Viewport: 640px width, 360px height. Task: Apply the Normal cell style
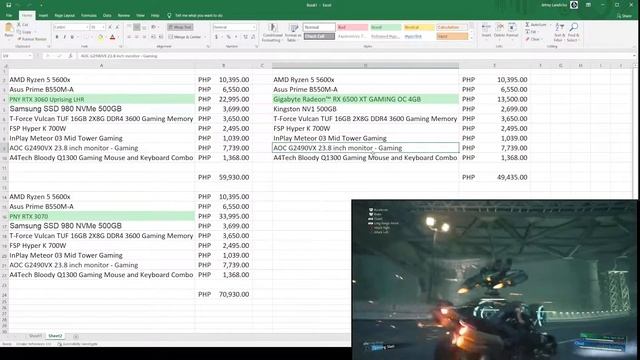point(319,27)
